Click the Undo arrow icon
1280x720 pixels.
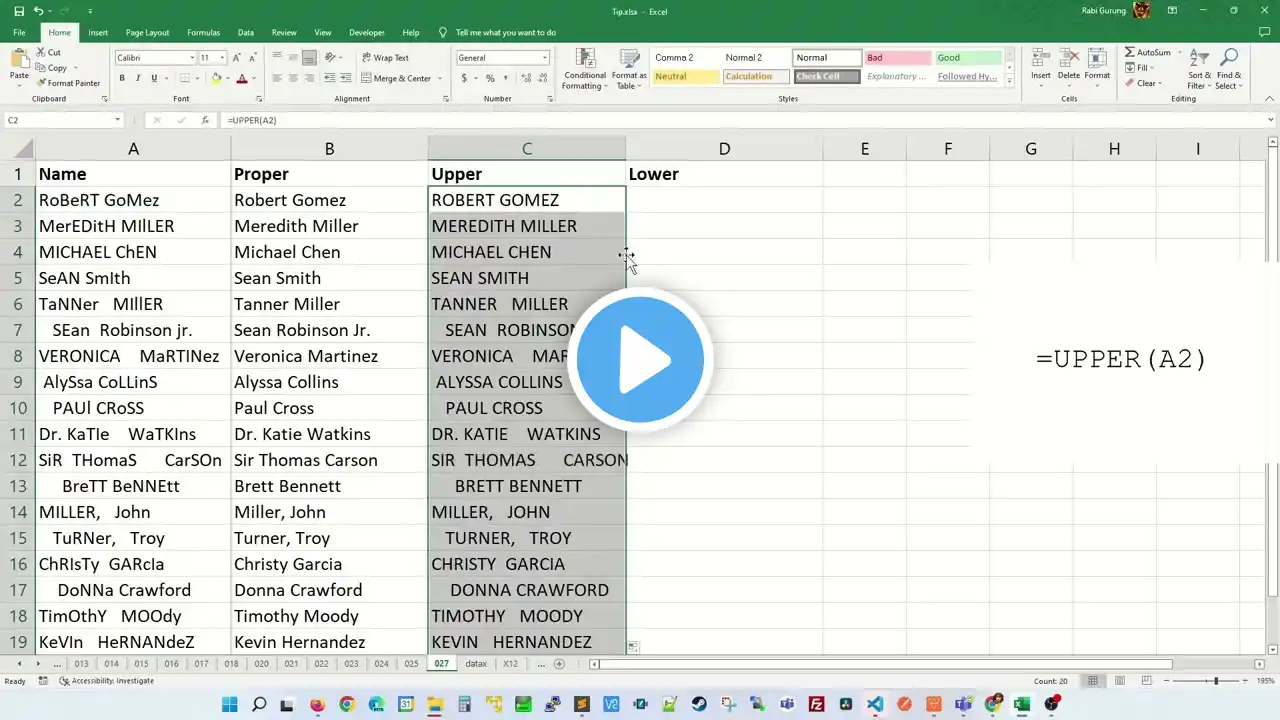click(x=39, y=11)
